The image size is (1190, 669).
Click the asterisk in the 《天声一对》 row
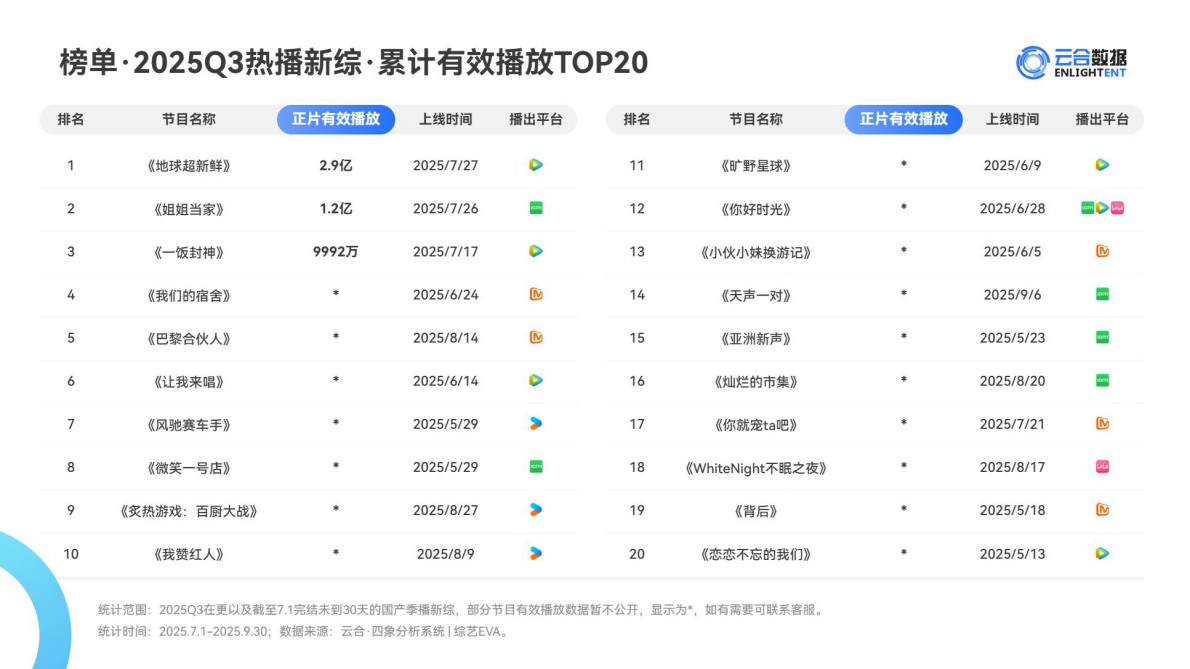tap(903, 294)
